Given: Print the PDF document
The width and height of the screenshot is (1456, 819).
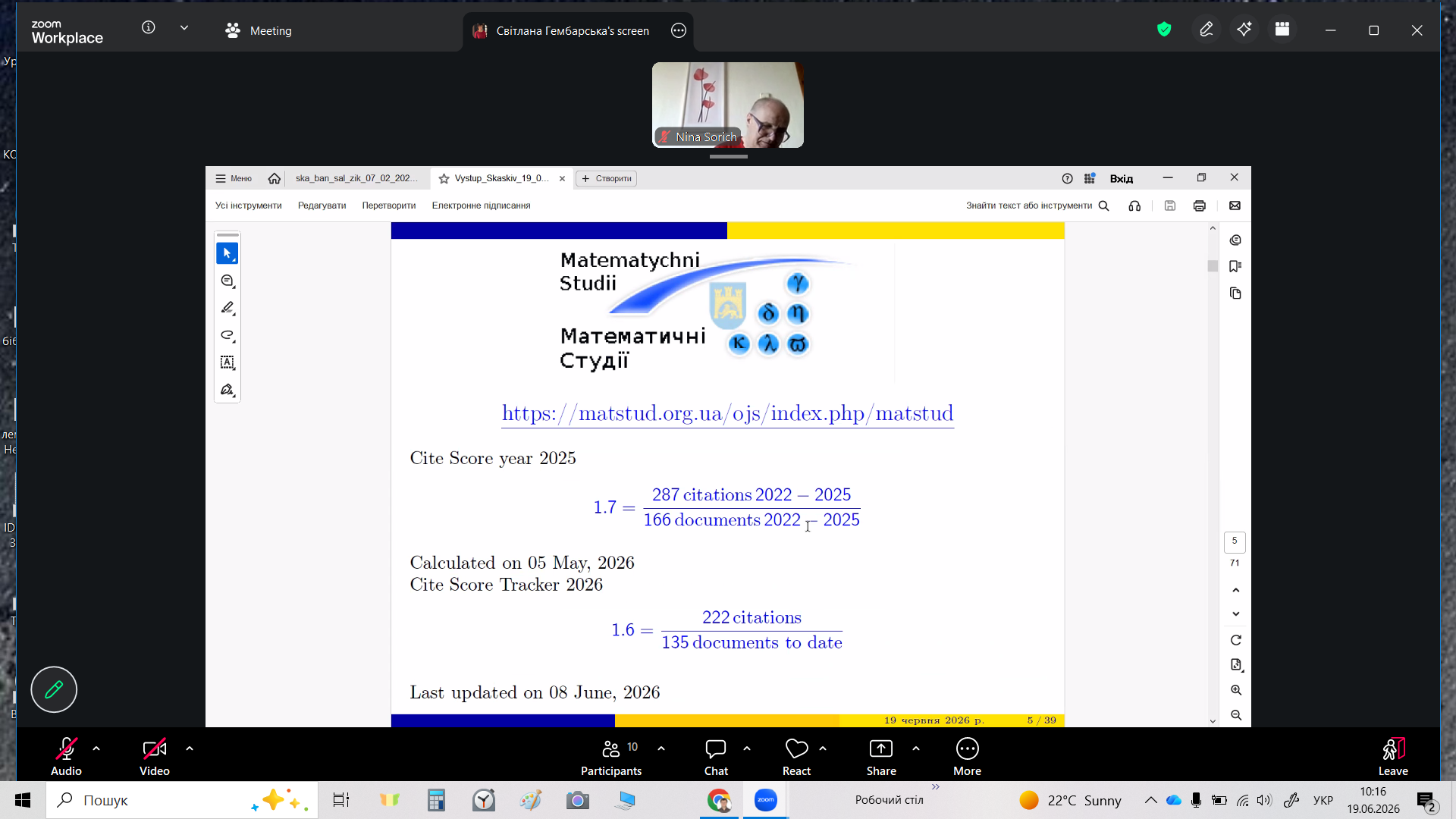Looking at the screenshot, I should pos(1199,206).
